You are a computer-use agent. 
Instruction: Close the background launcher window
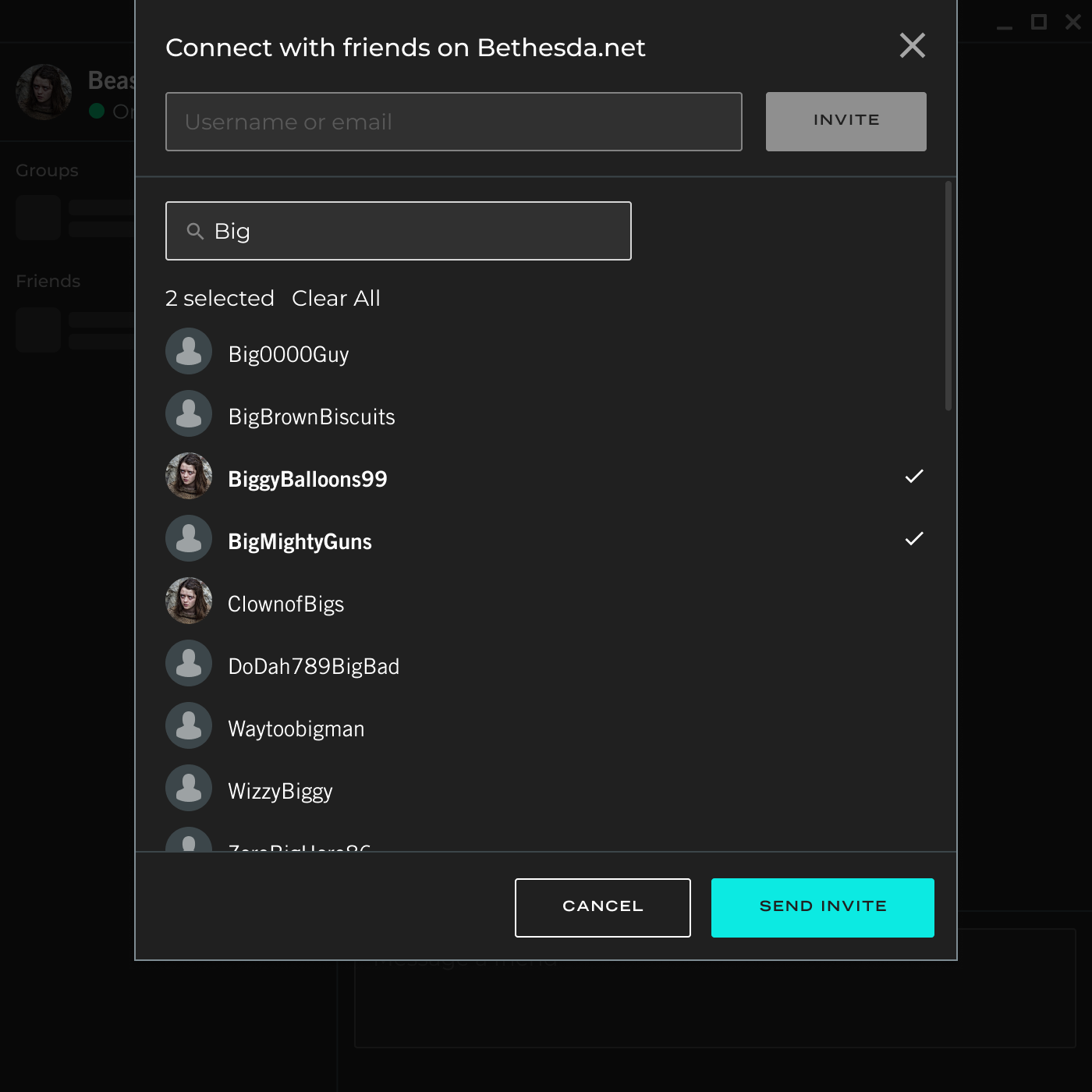1073,22
